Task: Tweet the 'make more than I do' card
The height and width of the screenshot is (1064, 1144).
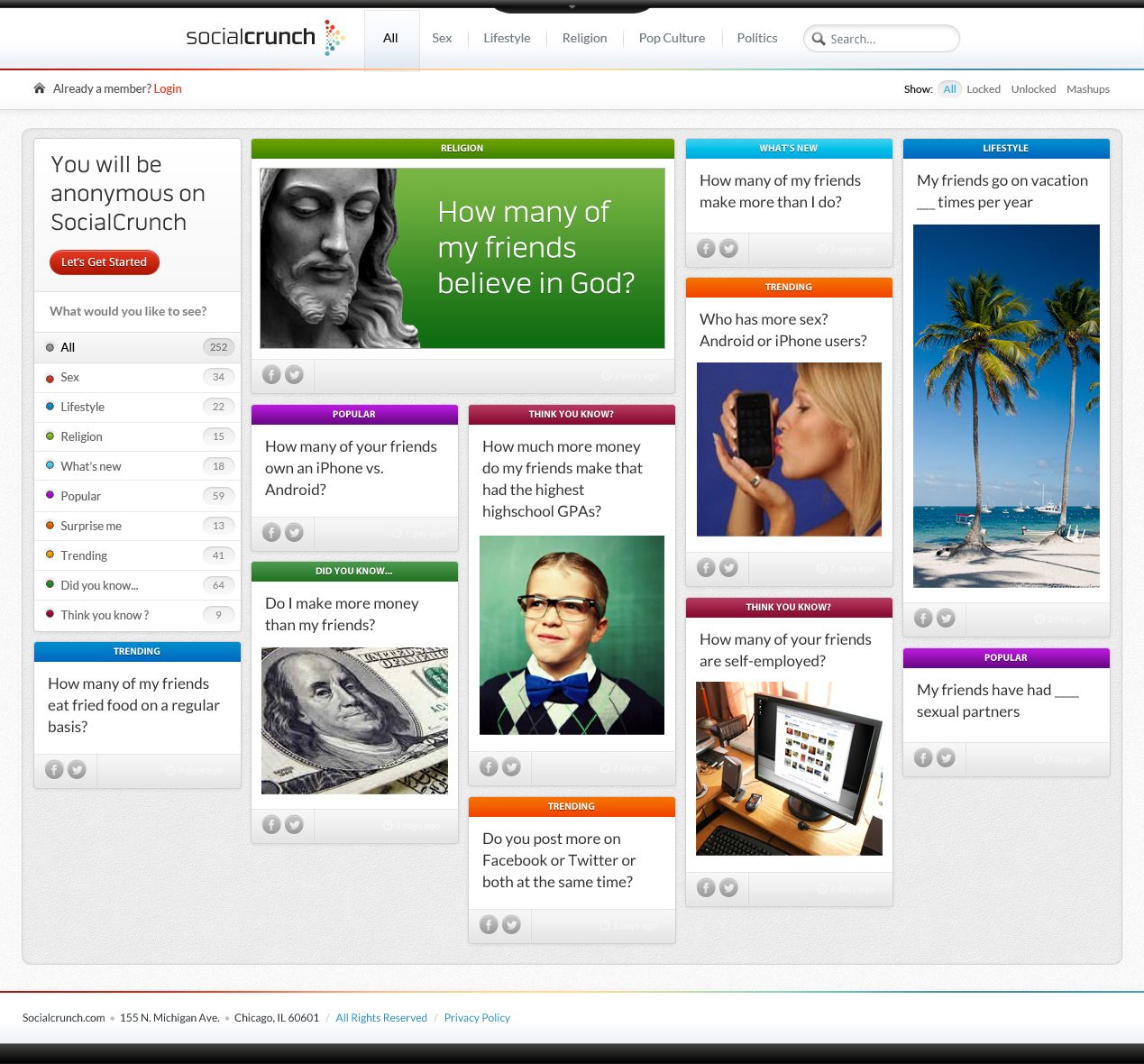Action: pyautogui.click(x=728, y=249)
